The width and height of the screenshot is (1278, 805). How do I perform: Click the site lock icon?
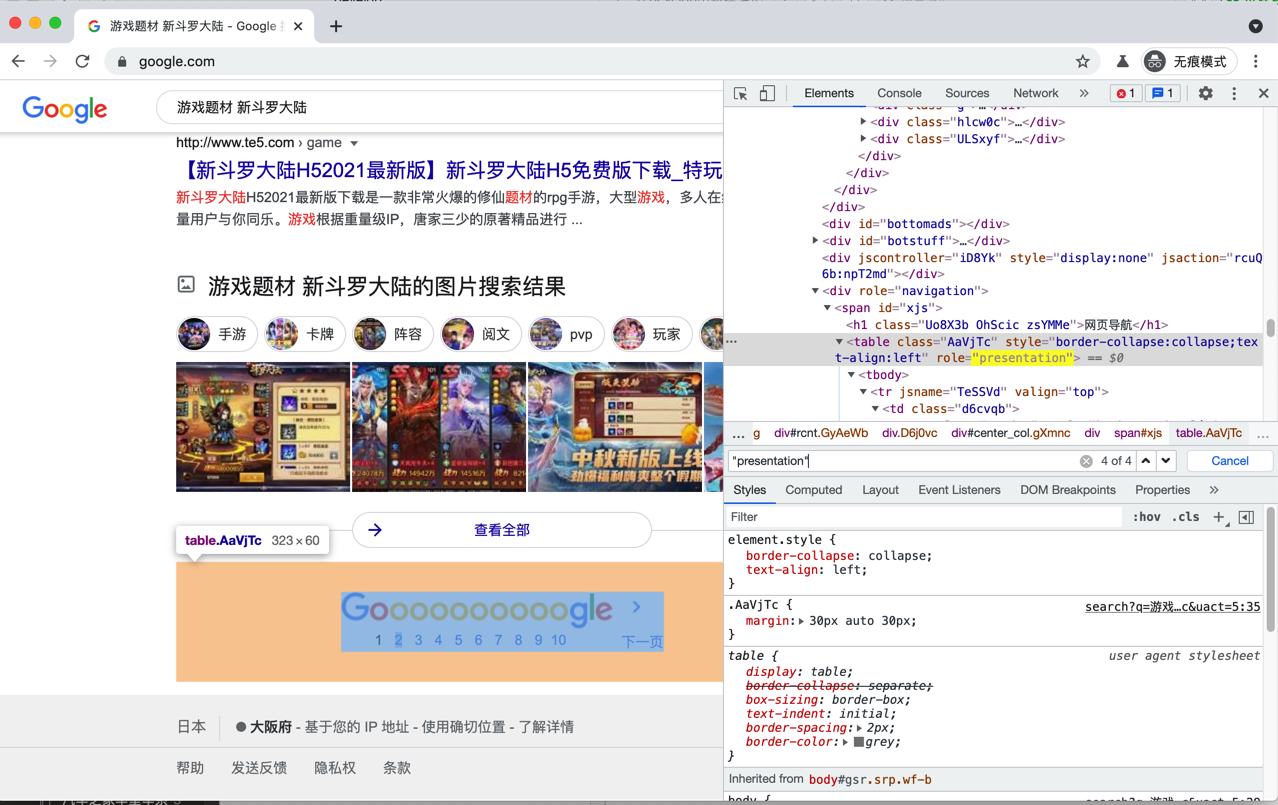tap(122, 61)
